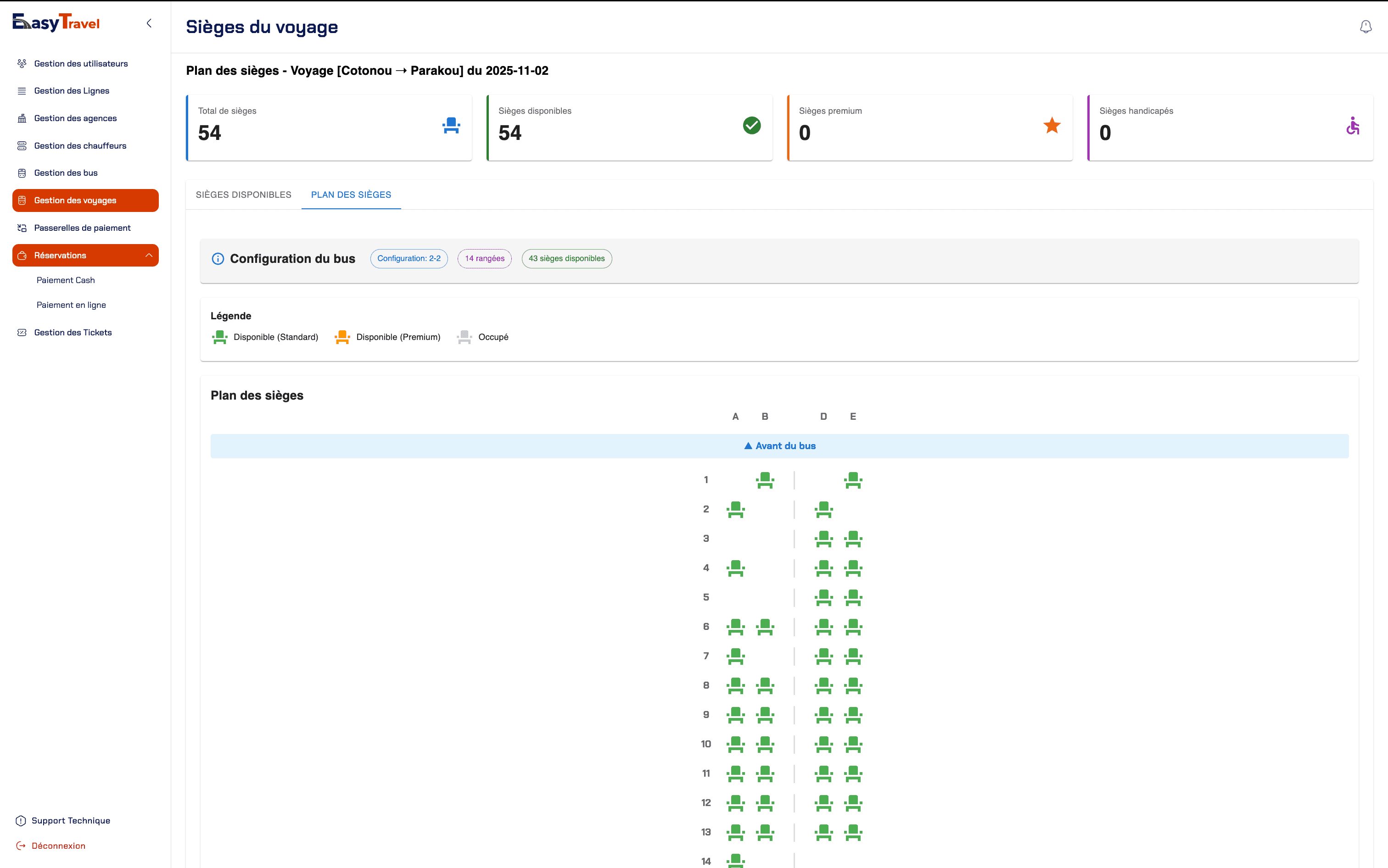Click the Disponible (Premium) legend seat icon
Image resolution: width=1388 pixels, height=868 pixels.
tap(342, 337)
